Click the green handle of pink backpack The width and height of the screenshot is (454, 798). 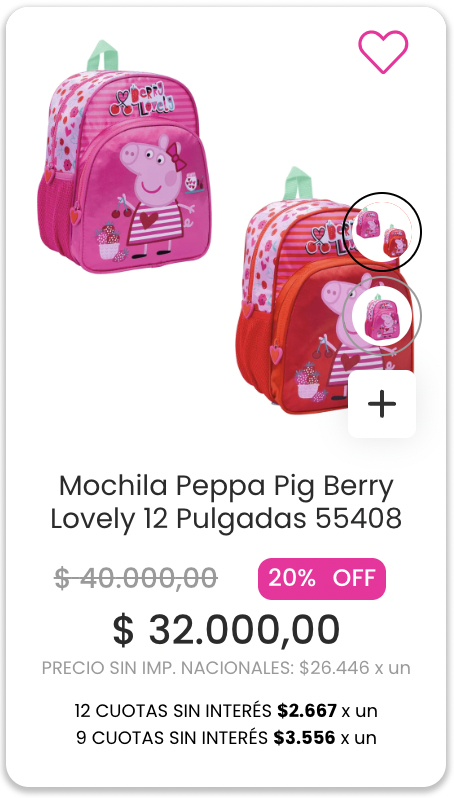click(x=102, y=55)
